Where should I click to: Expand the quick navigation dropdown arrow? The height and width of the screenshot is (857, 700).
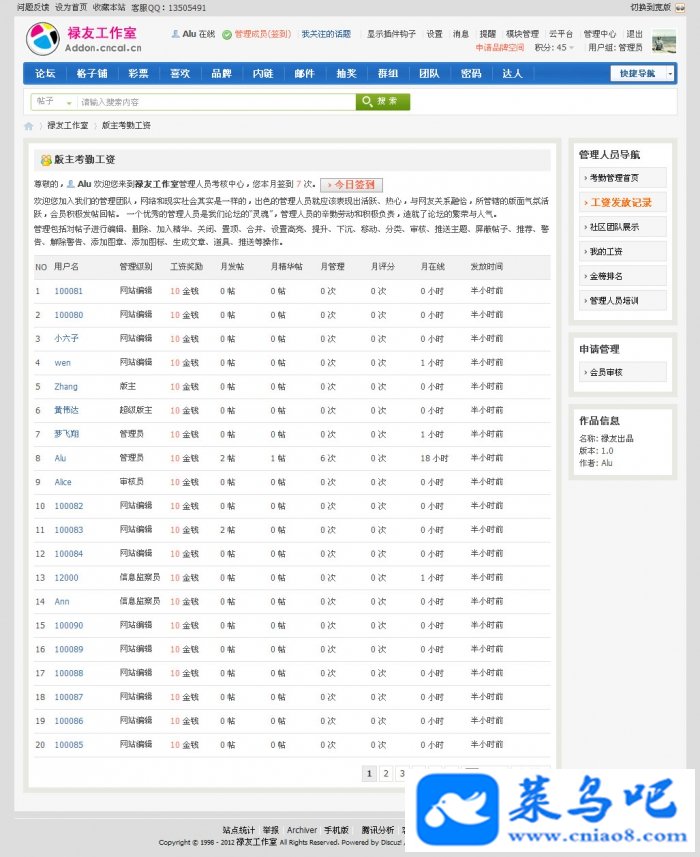pos(670,73)
